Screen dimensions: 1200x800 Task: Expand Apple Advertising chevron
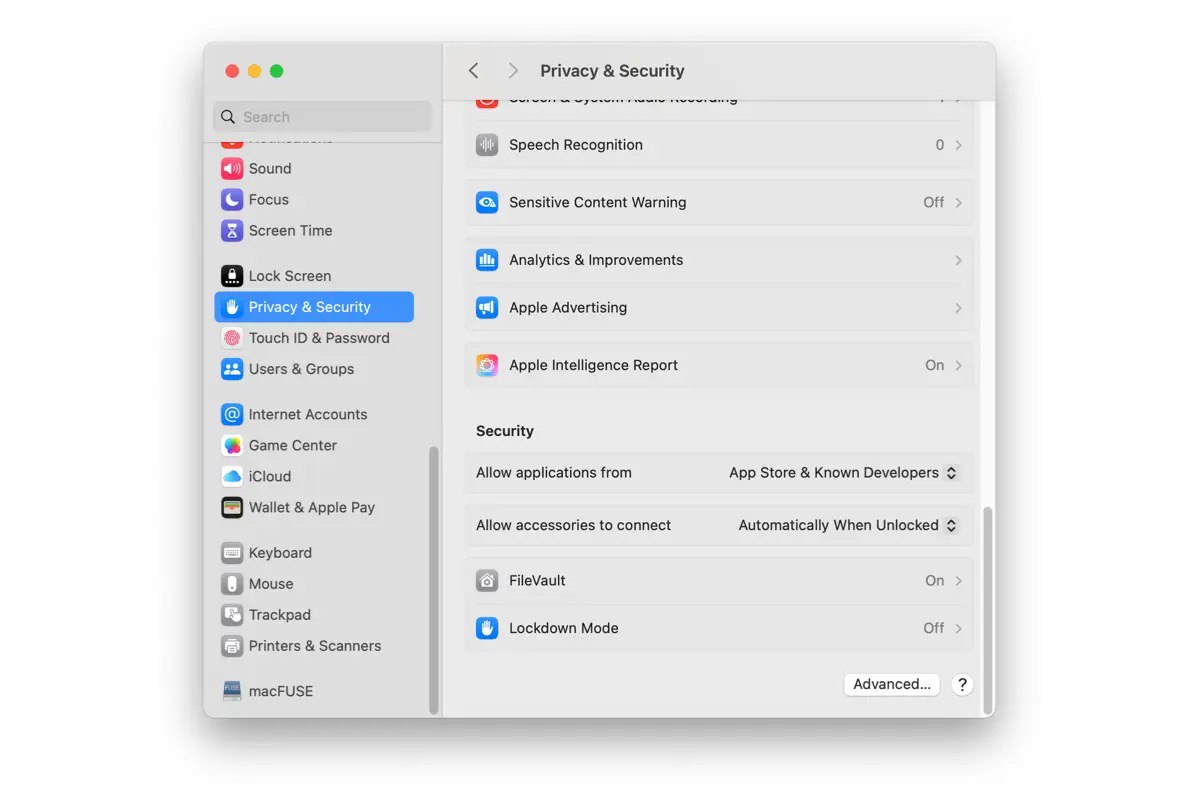[x=958, y=308]
